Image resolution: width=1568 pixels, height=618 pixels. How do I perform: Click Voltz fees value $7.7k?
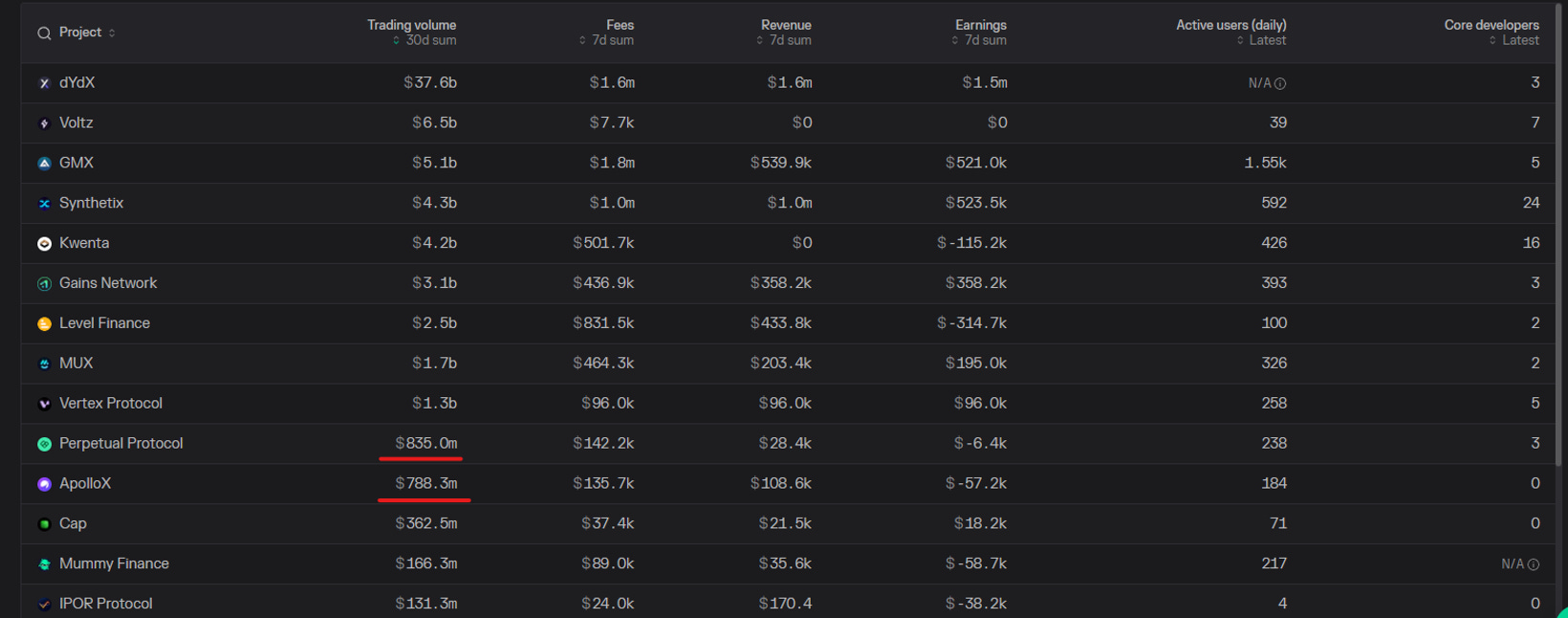tap(612, 123)
